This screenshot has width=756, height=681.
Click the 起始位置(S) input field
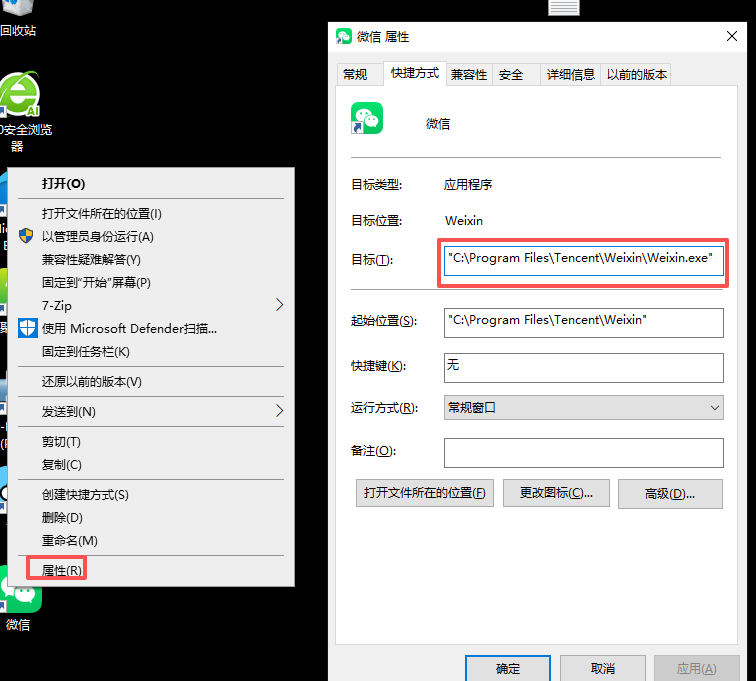click(583, 323)
